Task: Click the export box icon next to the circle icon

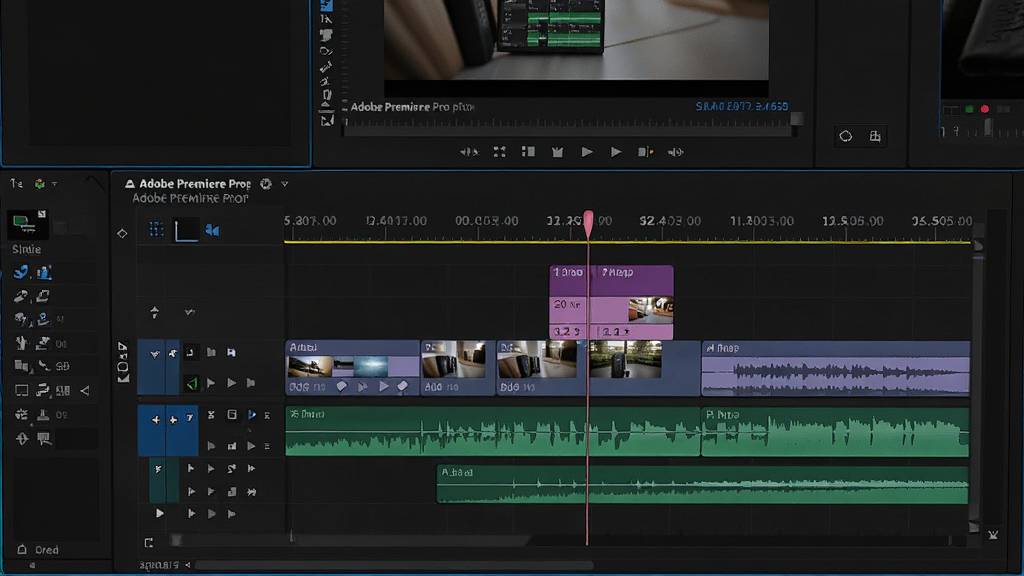Action: click(x=875, y=136)
